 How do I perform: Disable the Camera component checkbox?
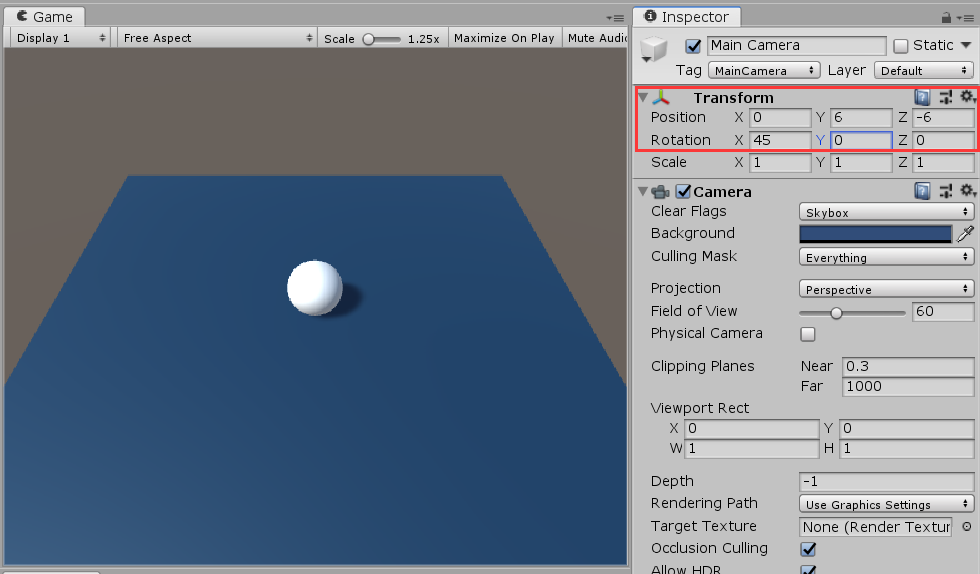(x=684, y=191)
